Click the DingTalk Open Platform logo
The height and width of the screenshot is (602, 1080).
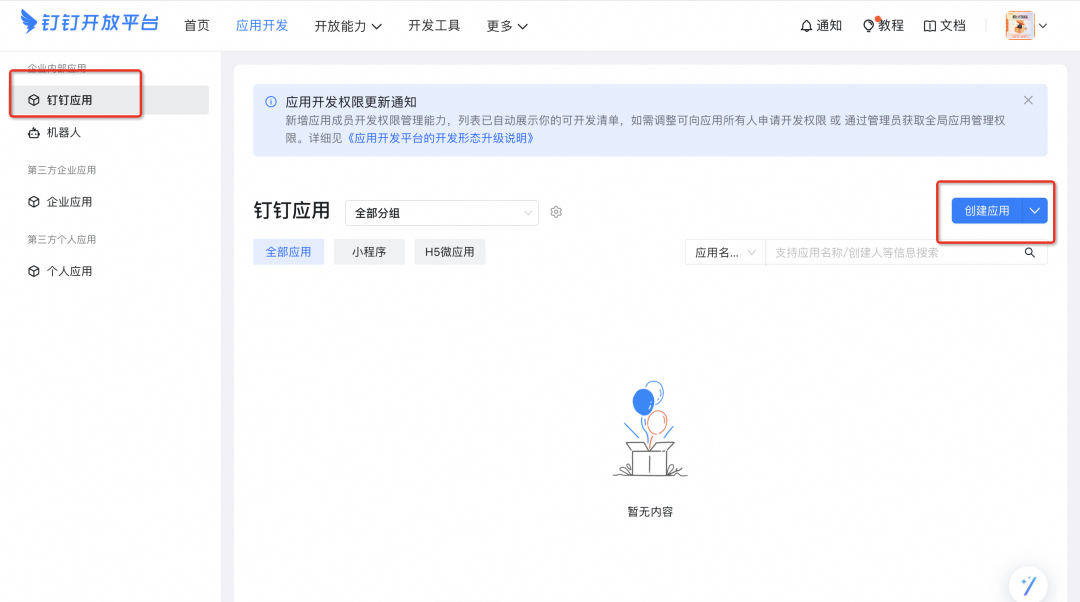pyautogui.click(x=90, y=24)
